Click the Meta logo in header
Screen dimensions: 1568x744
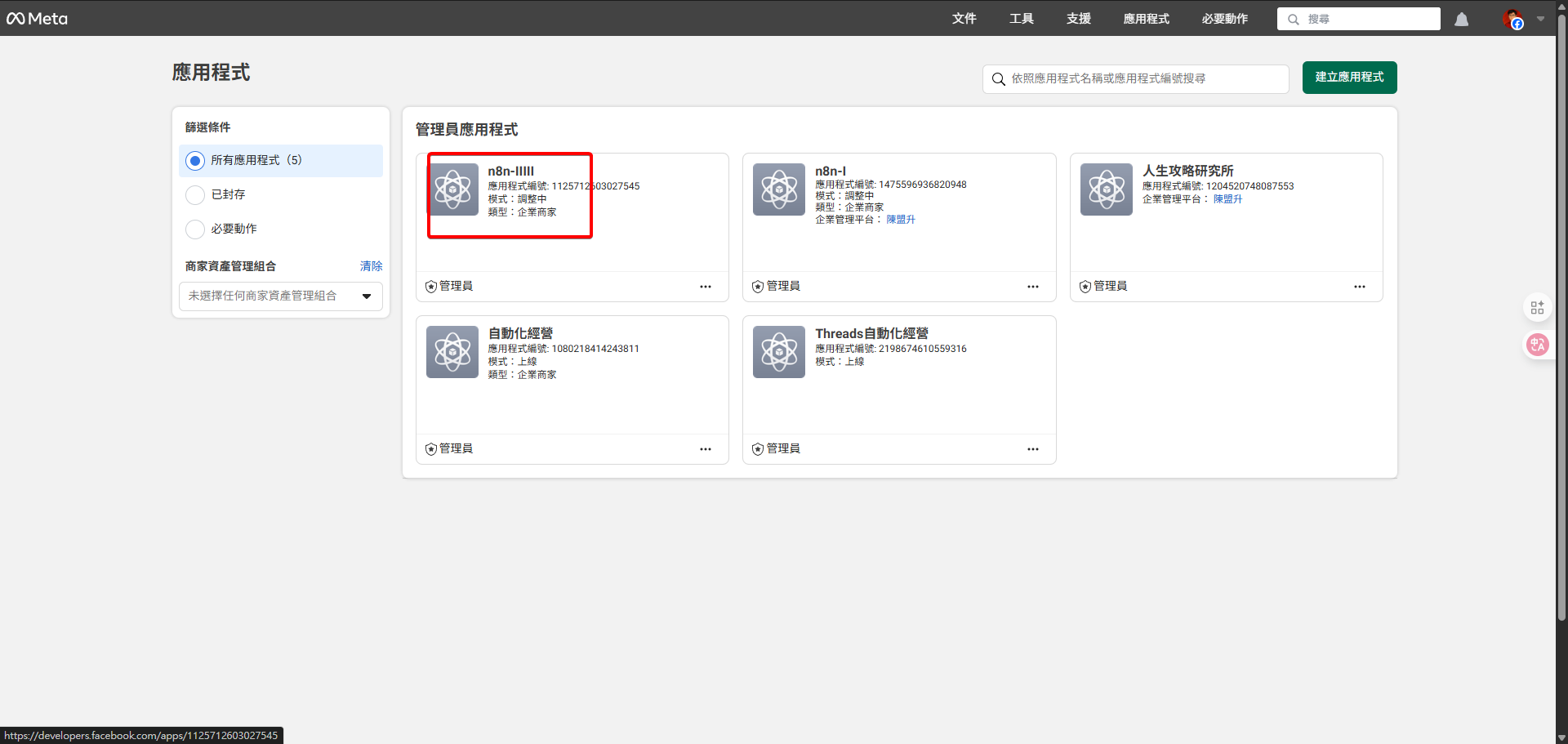point(38,19)
